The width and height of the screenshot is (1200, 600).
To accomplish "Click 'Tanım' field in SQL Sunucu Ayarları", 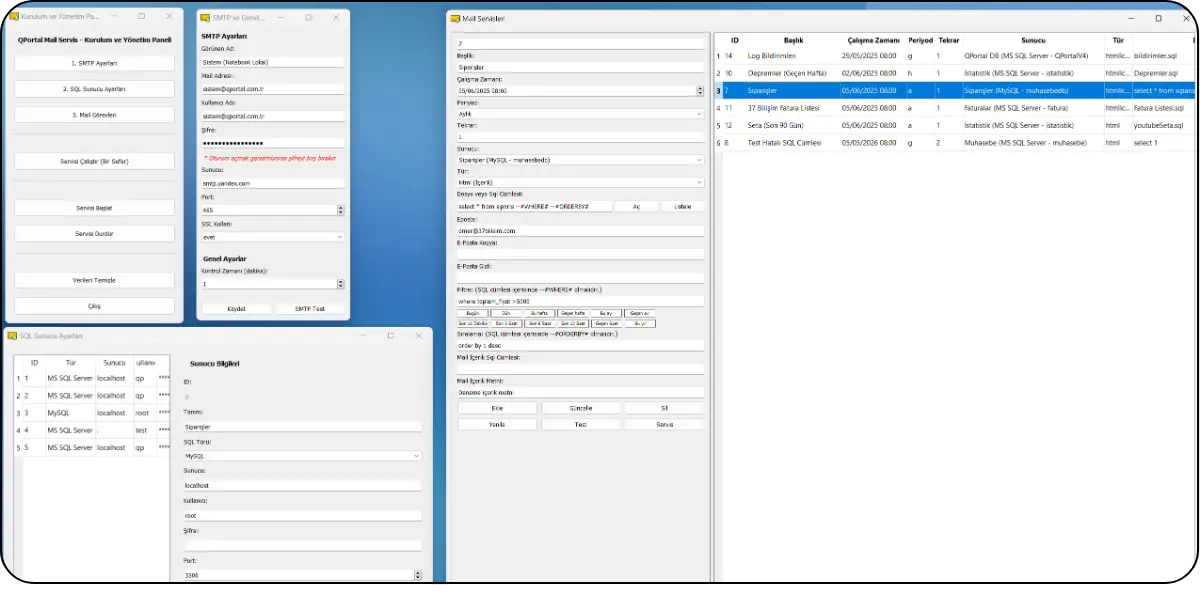I will pyautogui.click(x=303, y=426).
